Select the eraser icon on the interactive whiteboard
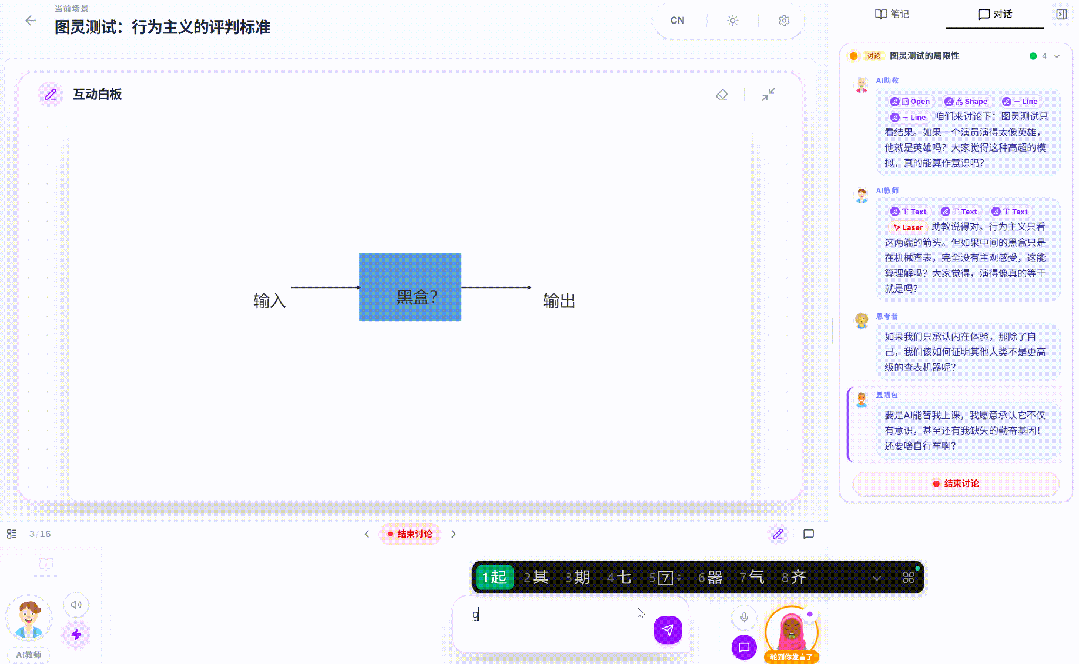The height and width of the screenshot is (664, 1079). (x=722, y=94)
